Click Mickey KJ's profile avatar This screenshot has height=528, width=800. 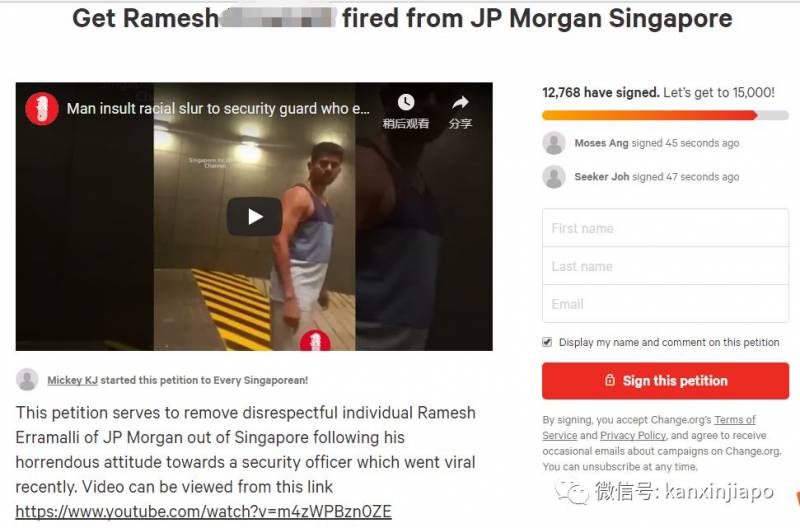(27, 380)
